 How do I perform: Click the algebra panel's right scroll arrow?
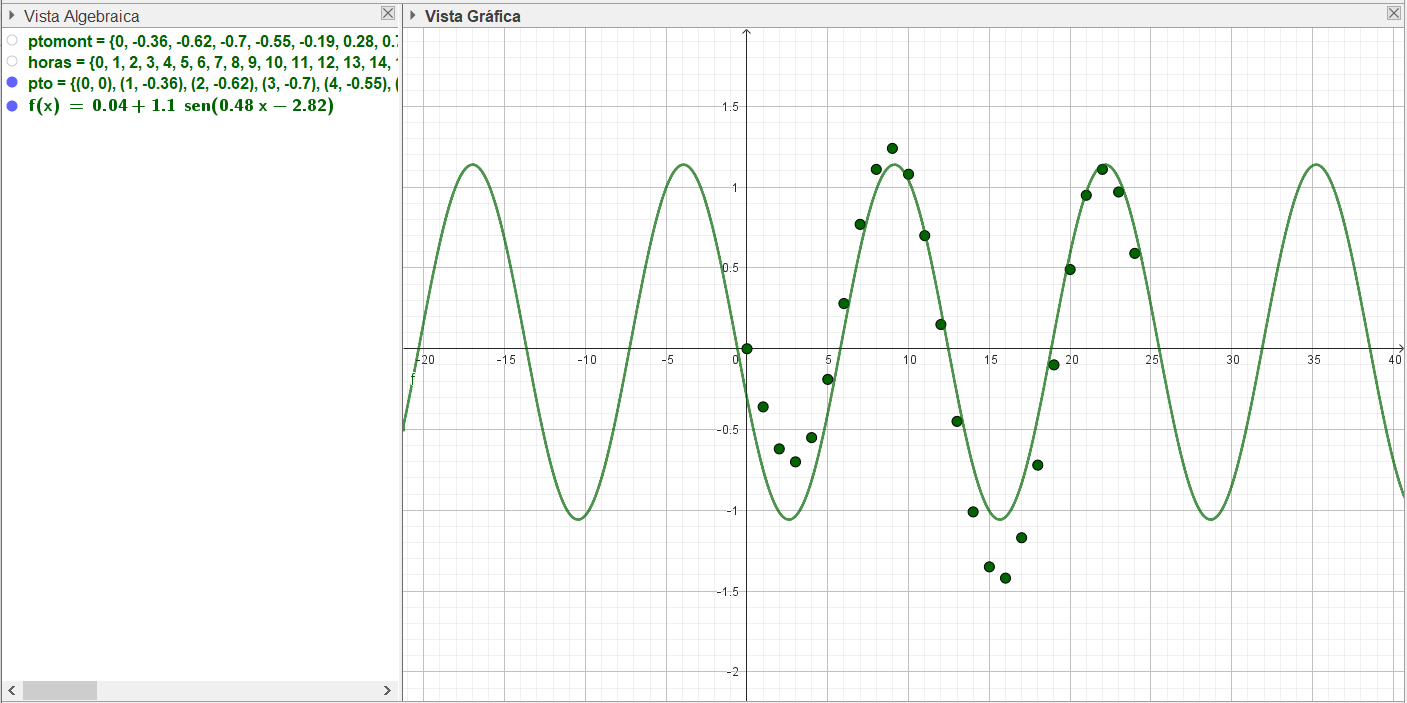coord(387,690)
